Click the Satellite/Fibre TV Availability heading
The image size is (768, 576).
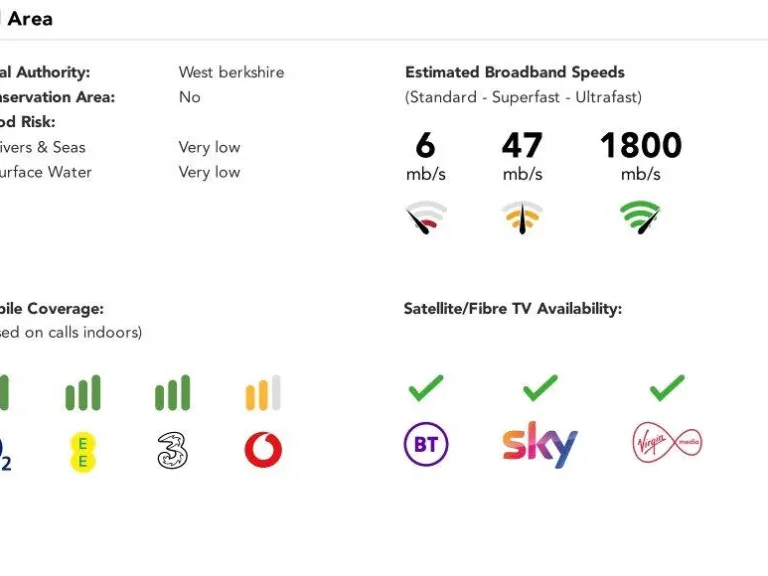click(x=512, y=309)
